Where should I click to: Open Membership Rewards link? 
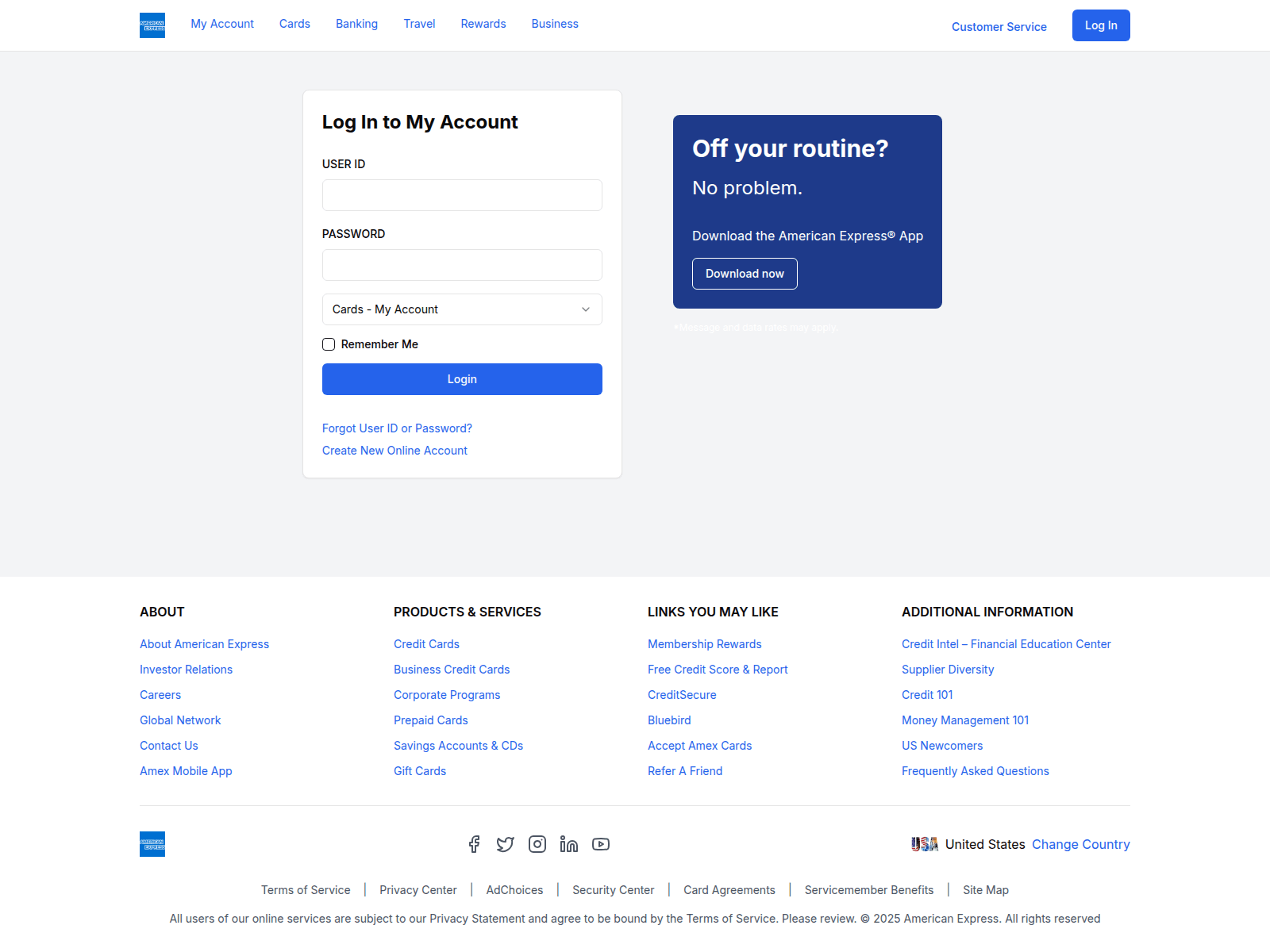(x=705, y=644)
